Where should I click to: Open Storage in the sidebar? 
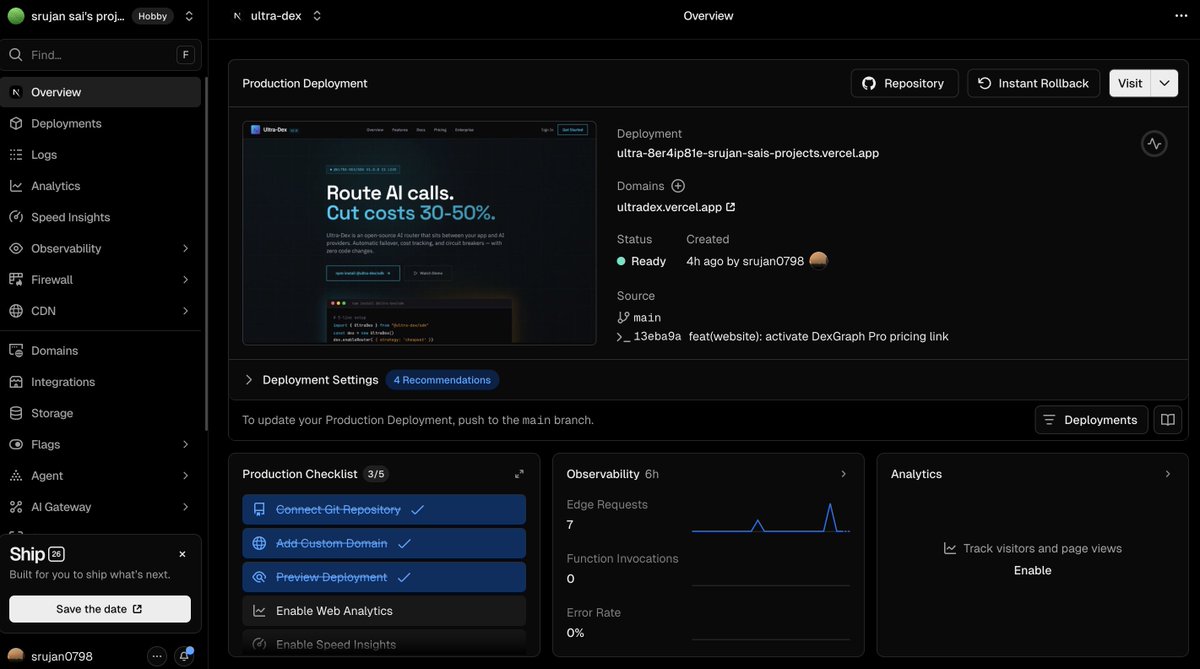(x=101, y=413)
